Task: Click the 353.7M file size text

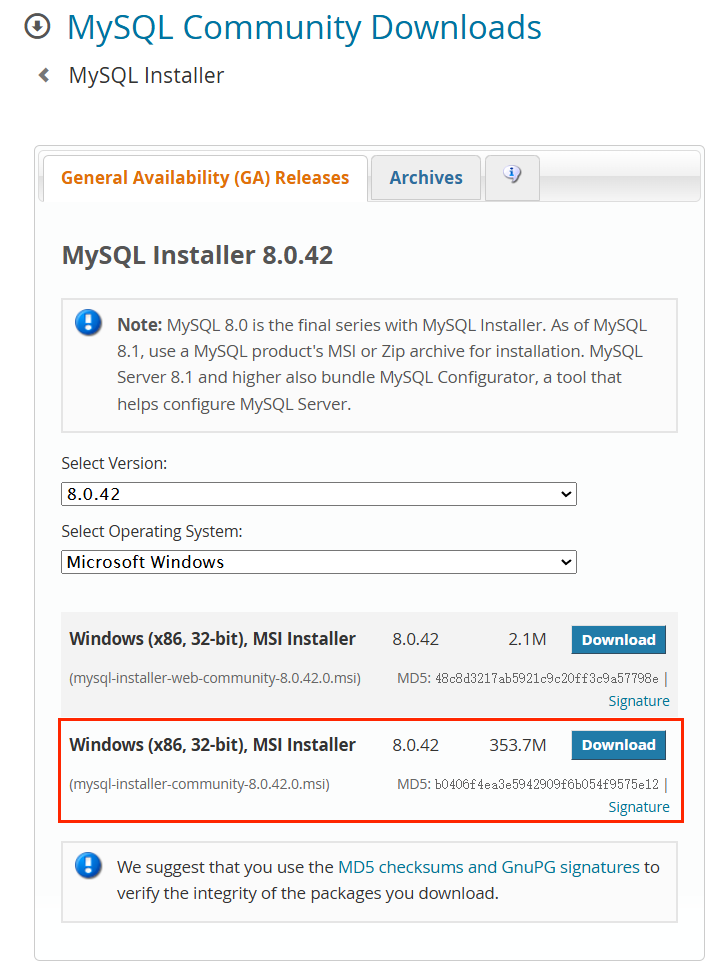Action: tap(518, 745)
